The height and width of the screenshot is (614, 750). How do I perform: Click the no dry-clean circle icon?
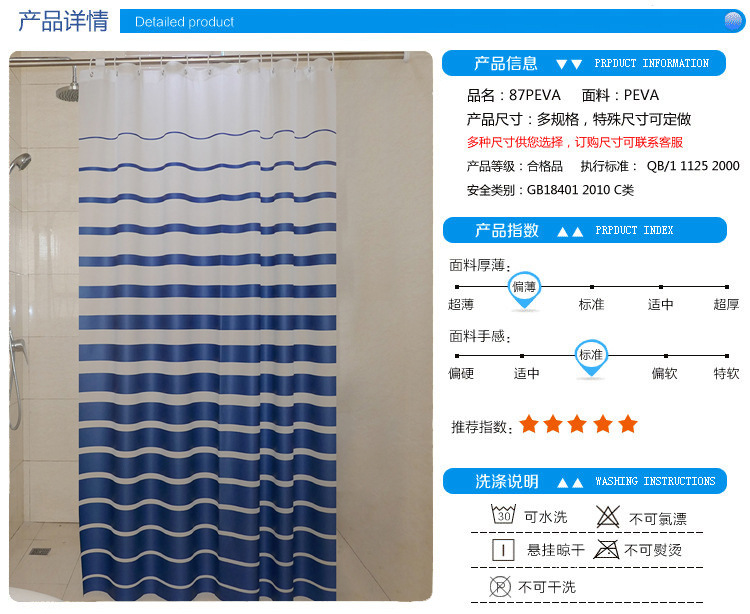(500, 586)
